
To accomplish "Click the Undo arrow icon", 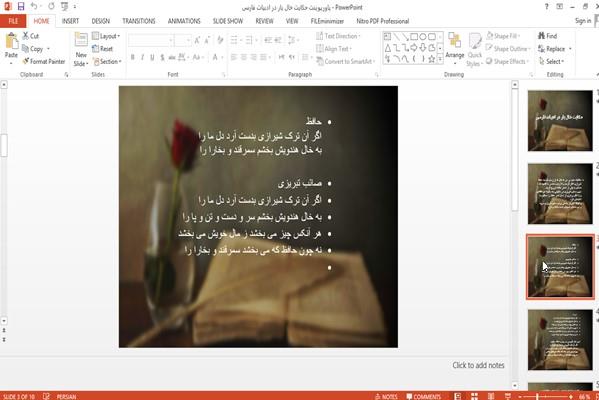I will (x=34, y=6).
